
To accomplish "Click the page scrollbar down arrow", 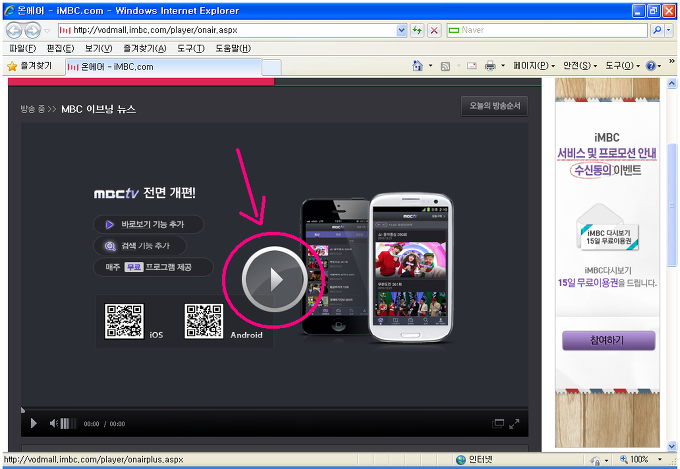I will 672,446.
